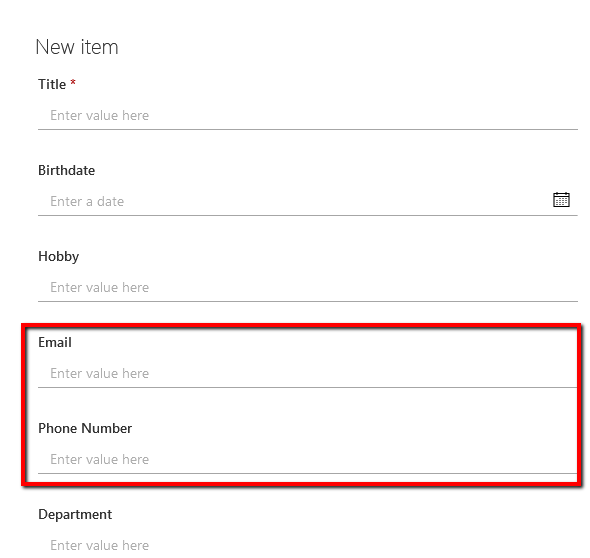
Task: Click the red required asterisk beside Title
Action: pyautogui.click(x=73, y=82)
